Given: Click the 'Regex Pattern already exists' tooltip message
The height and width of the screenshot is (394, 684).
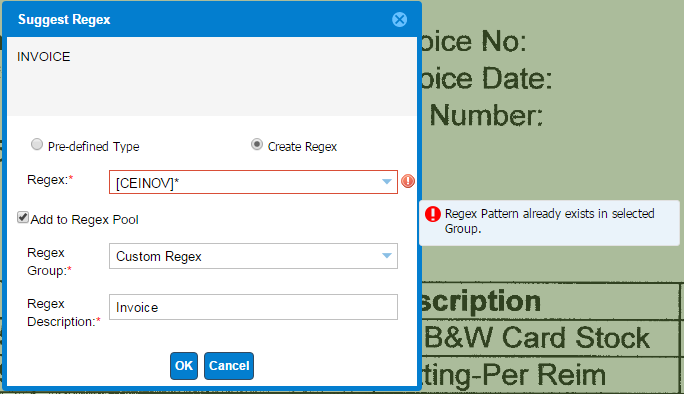Looking at the screenshot, I should (549, 221).
